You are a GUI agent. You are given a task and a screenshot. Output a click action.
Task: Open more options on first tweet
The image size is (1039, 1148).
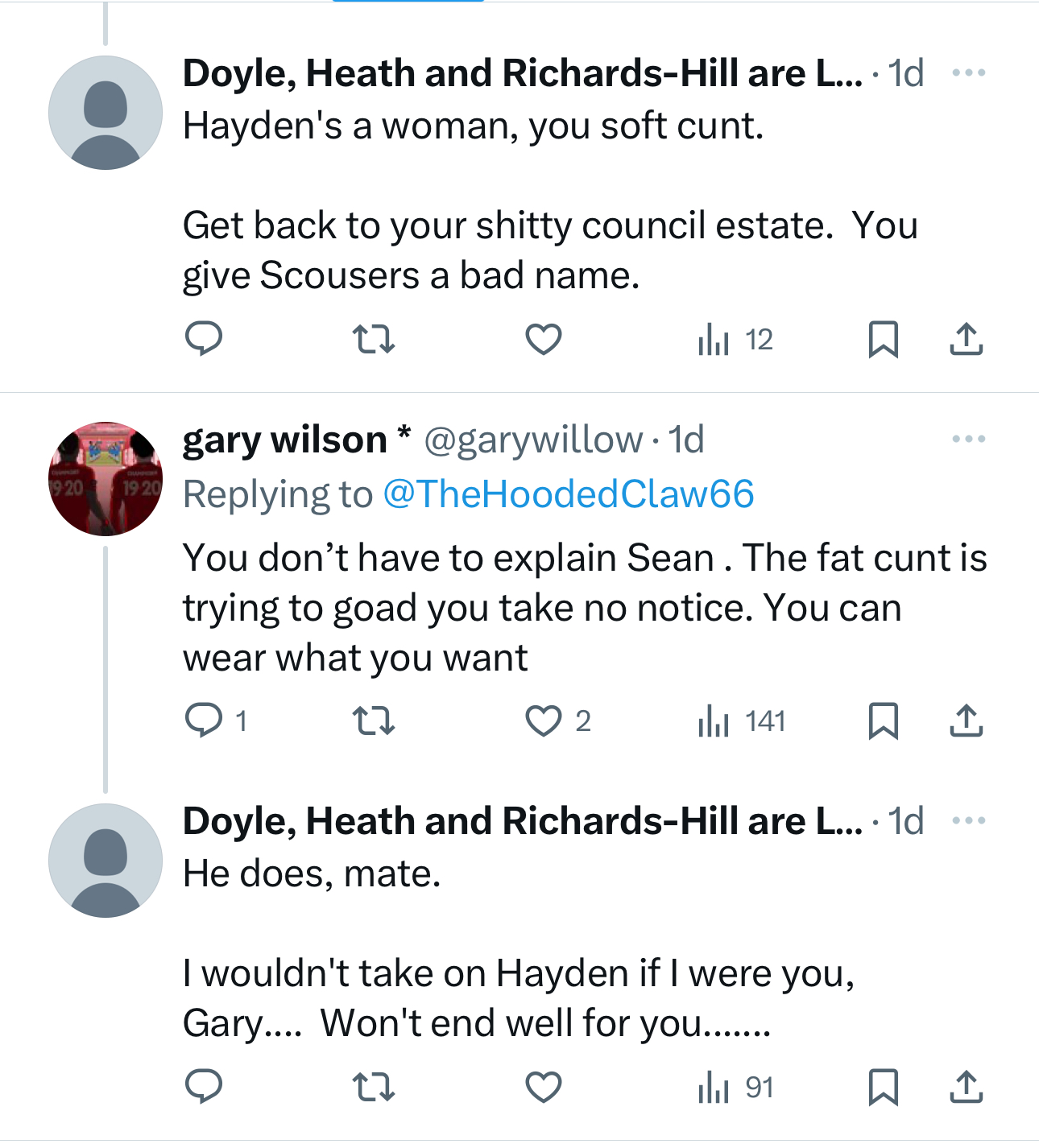pyautogui.click(x=968, y=73)
